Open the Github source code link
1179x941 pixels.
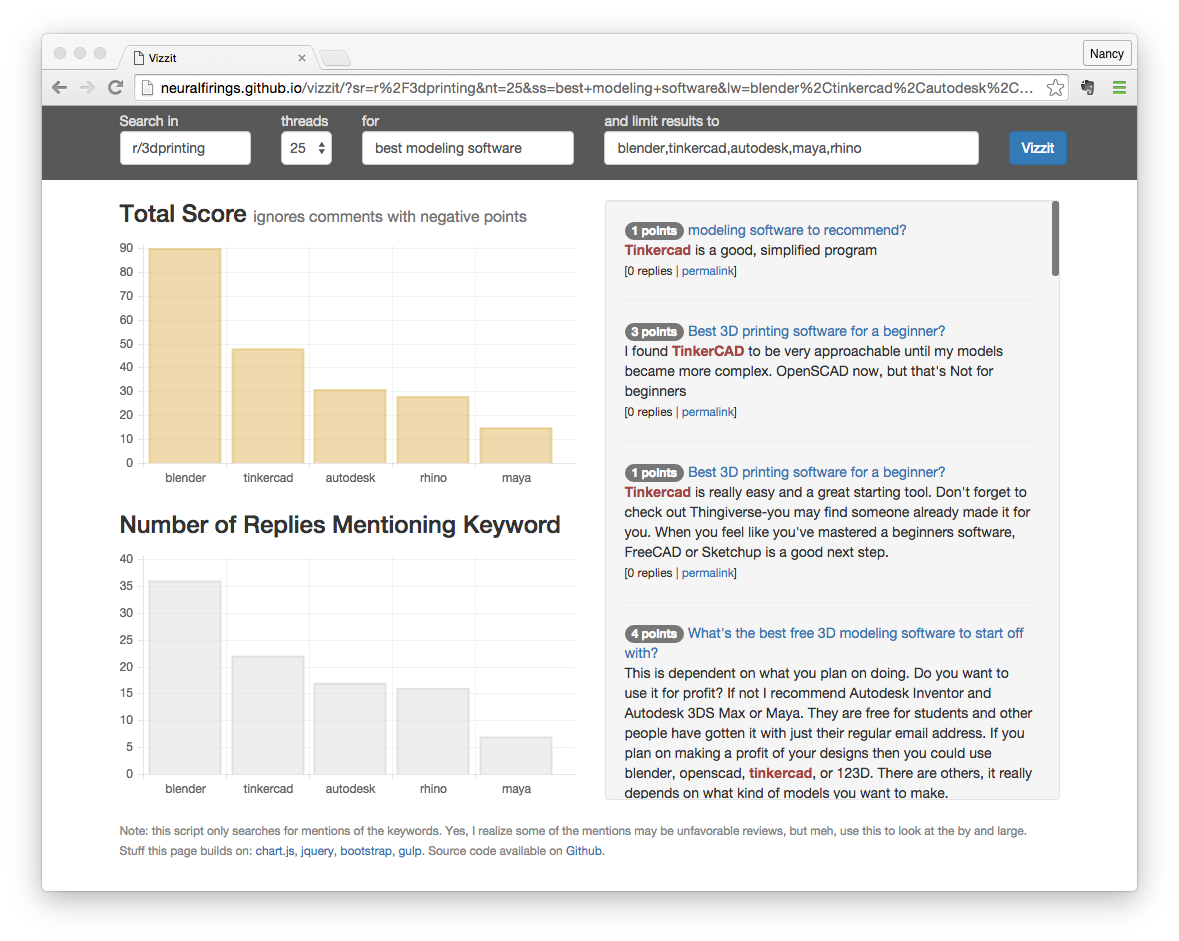coord(584,851)
